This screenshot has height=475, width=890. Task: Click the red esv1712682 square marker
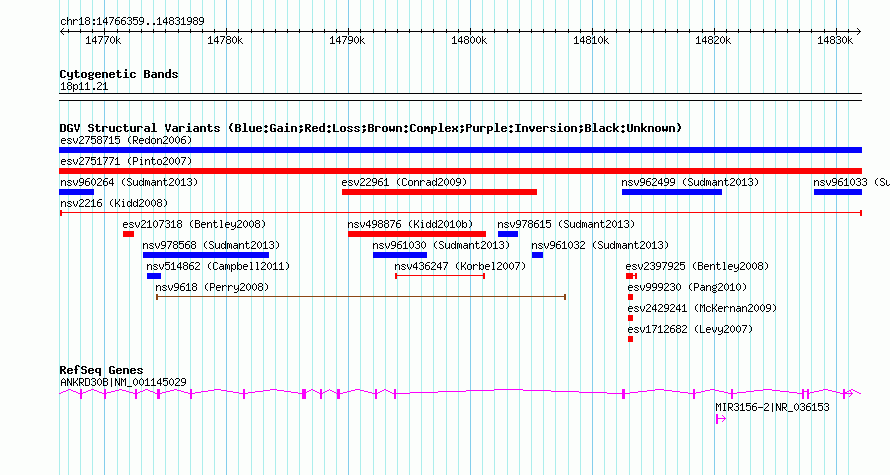point(631,339)
